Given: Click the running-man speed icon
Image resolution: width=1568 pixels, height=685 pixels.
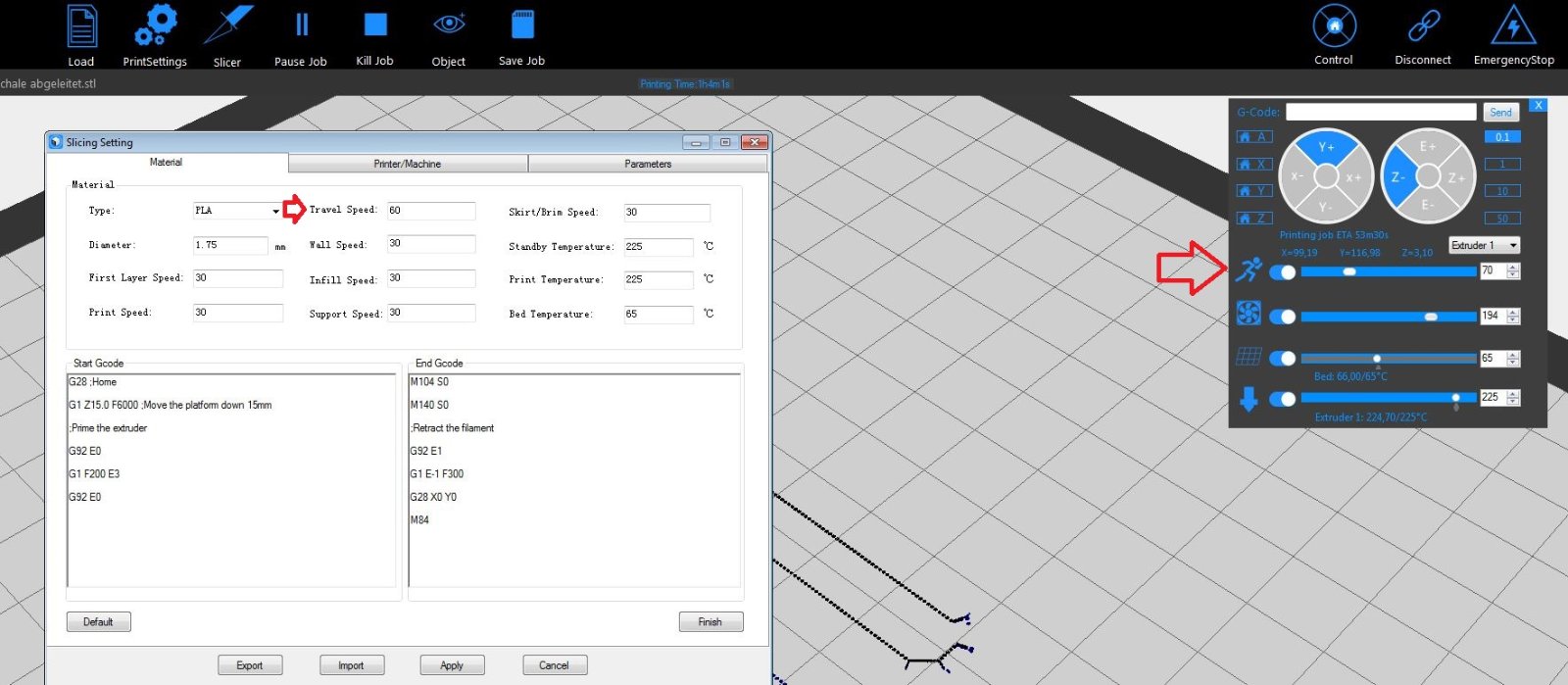Looking at the screenshot, I should pyautogui.click(x=1249, y=269).
